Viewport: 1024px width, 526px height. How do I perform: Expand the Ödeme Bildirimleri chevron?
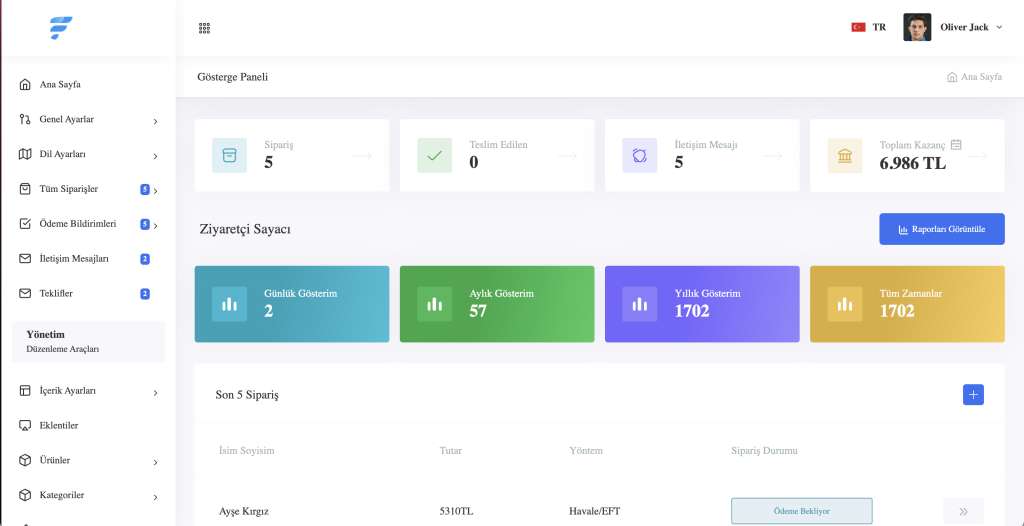(x=155, y=225)
